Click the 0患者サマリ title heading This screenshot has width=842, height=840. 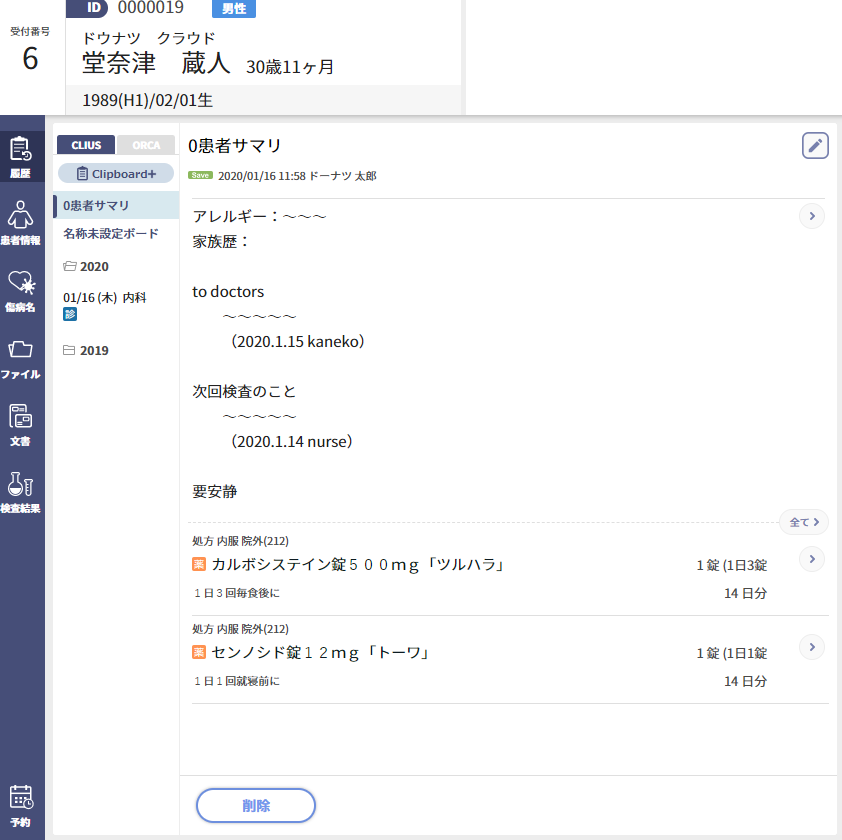(x=235, y=146)
